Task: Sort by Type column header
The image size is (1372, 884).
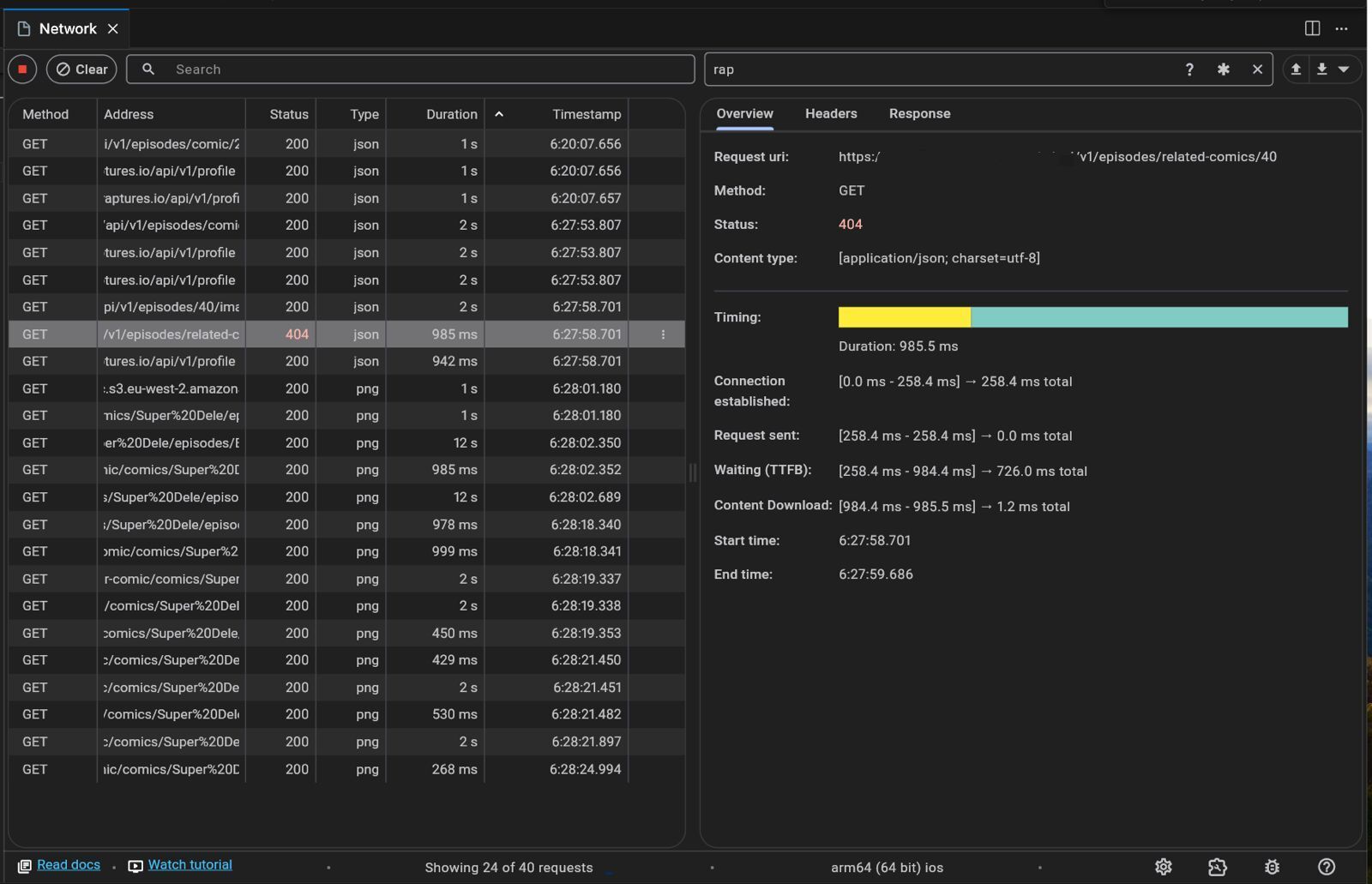Action: (351, 114)
